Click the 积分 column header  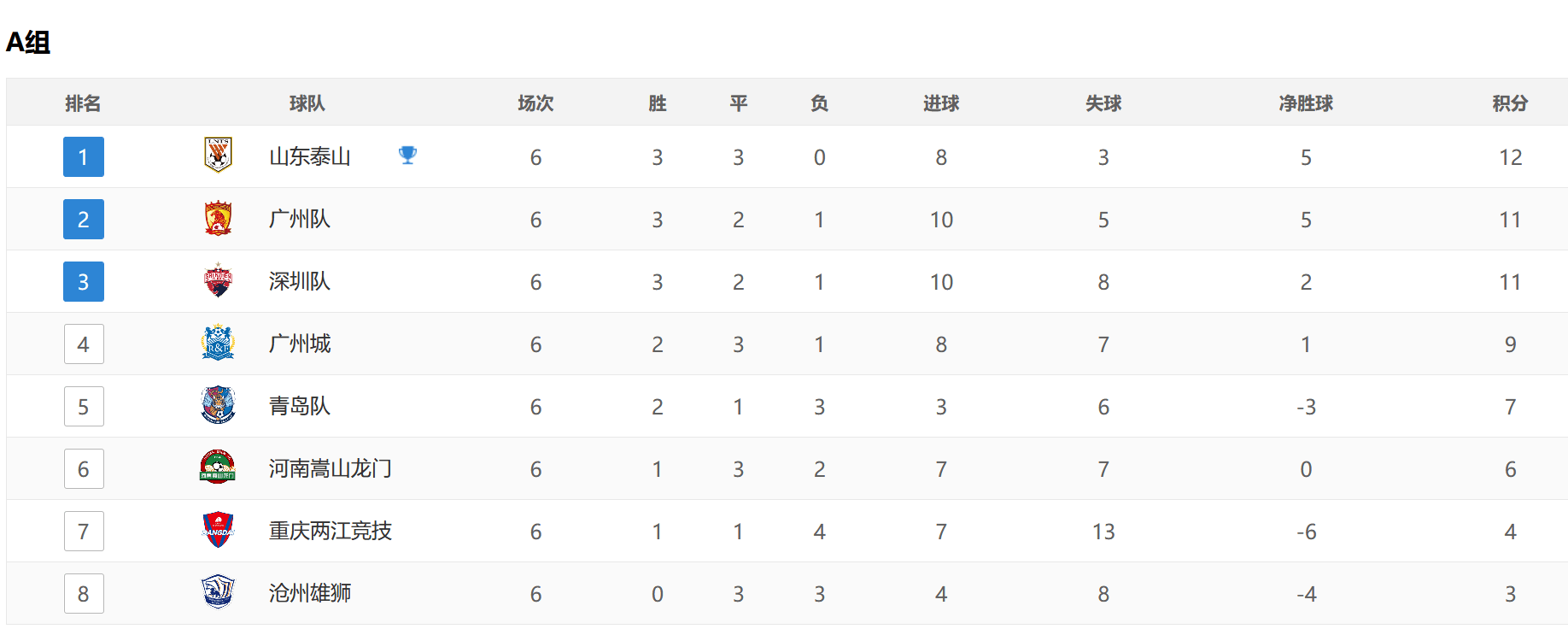pos(1510,103)
